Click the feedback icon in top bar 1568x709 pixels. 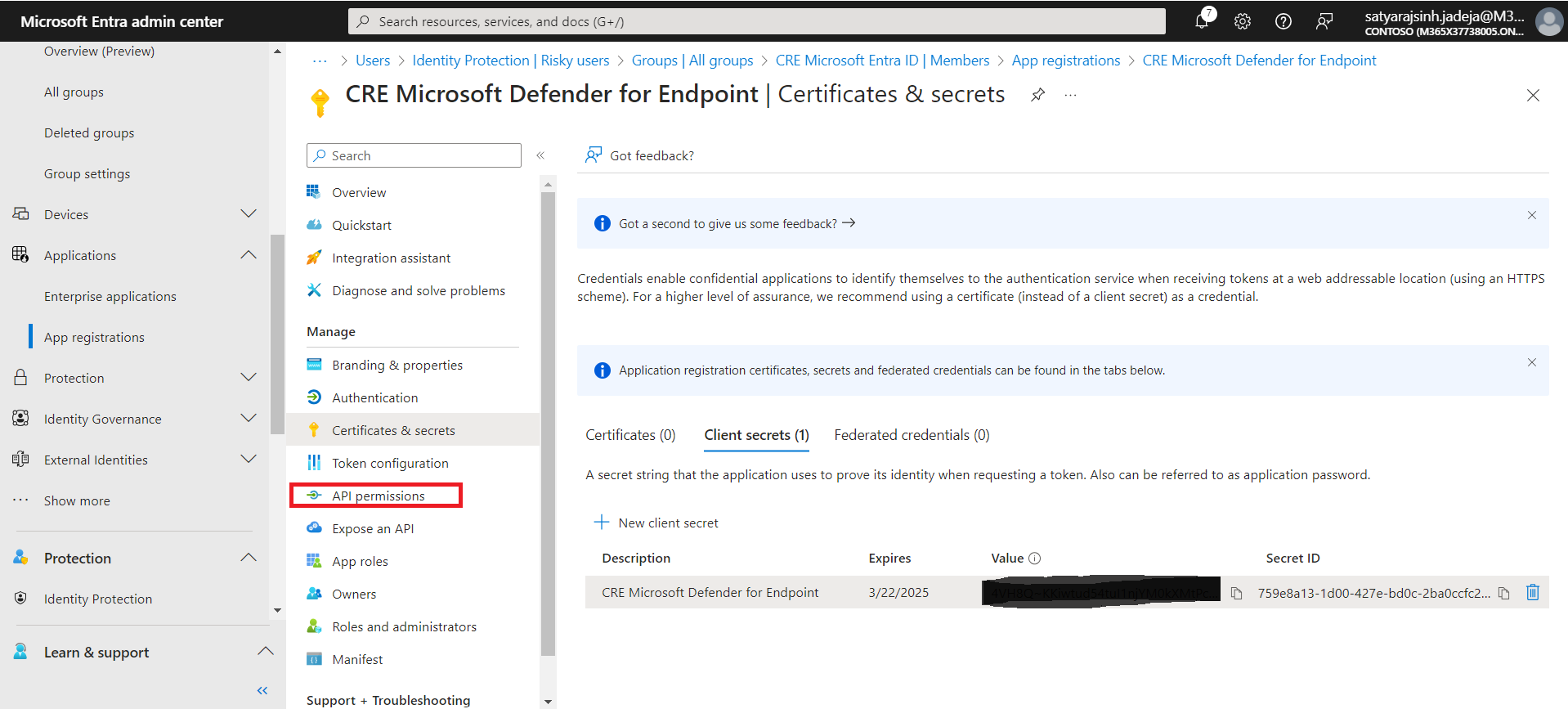point(1324,21)
